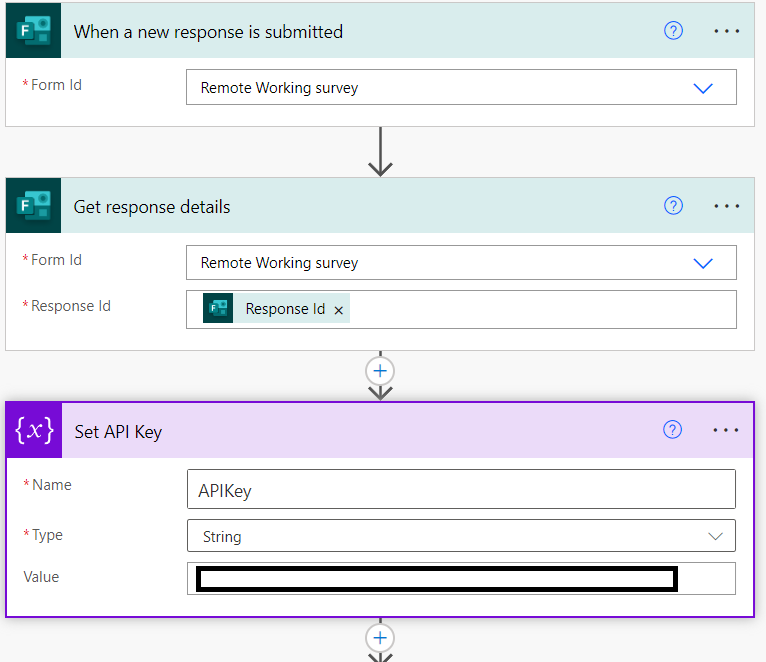Open the ellipsis menu for Get response details

726,206
